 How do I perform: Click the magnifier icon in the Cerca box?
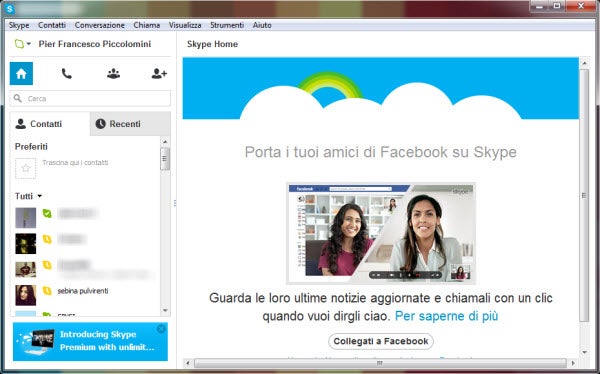(18, 98)
